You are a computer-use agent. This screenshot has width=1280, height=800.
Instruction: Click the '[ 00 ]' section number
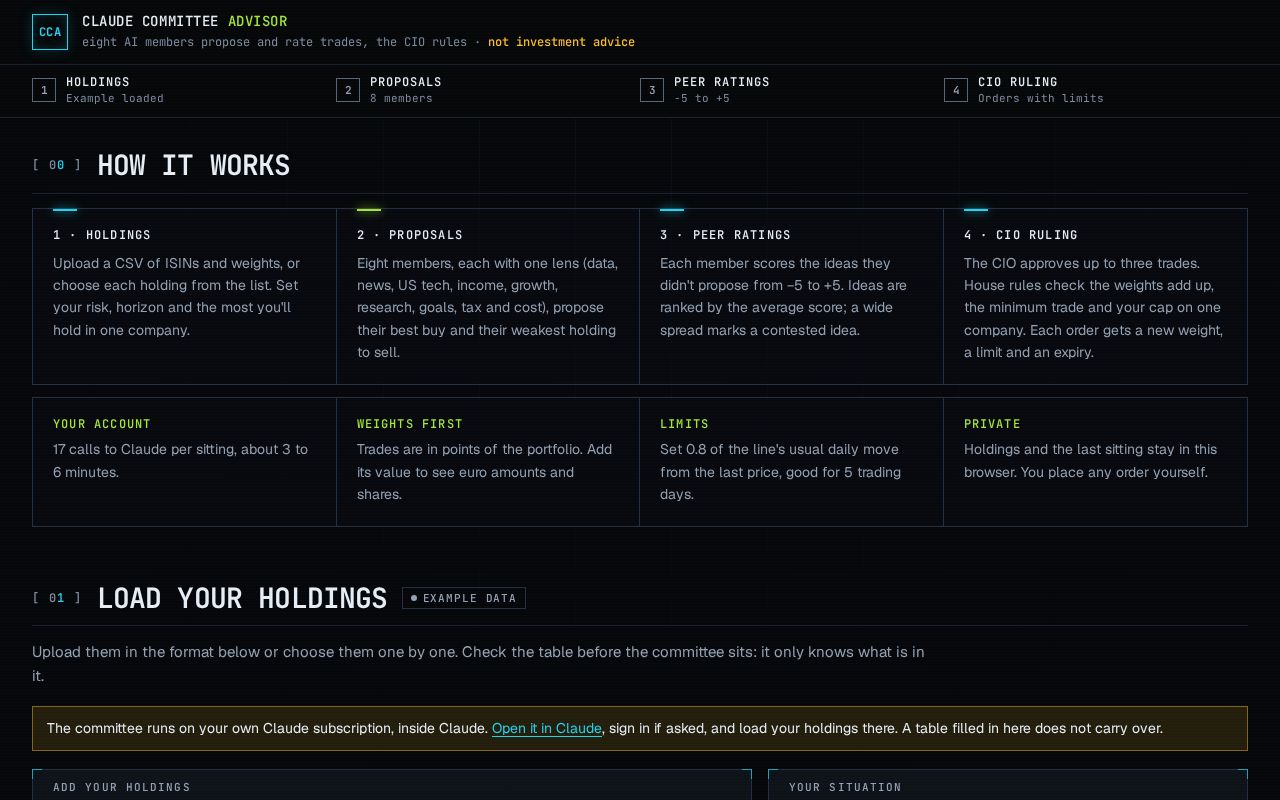click(x=57, y=165)
